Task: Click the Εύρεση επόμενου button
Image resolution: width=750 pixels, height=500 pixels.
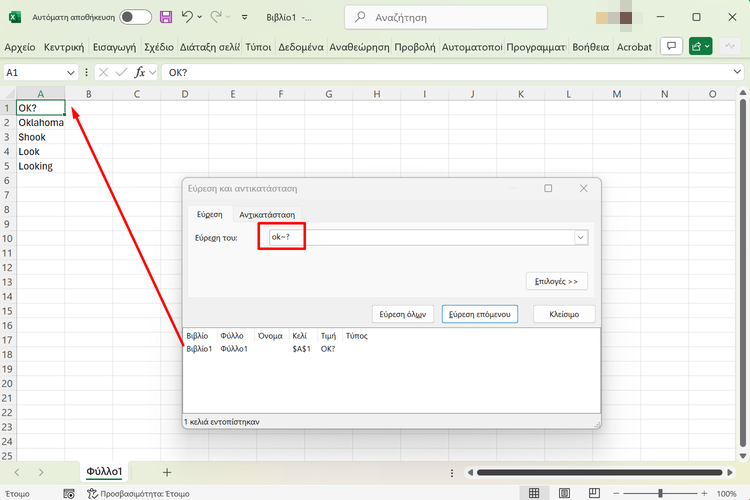Action: tap(480, 314)
